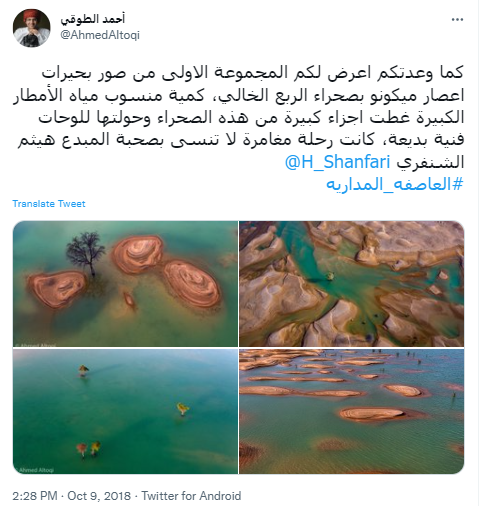Open photo of many sand mounds in water
Image resolution: width=483 pixels, height=506 pixels.
pos(352,411)
